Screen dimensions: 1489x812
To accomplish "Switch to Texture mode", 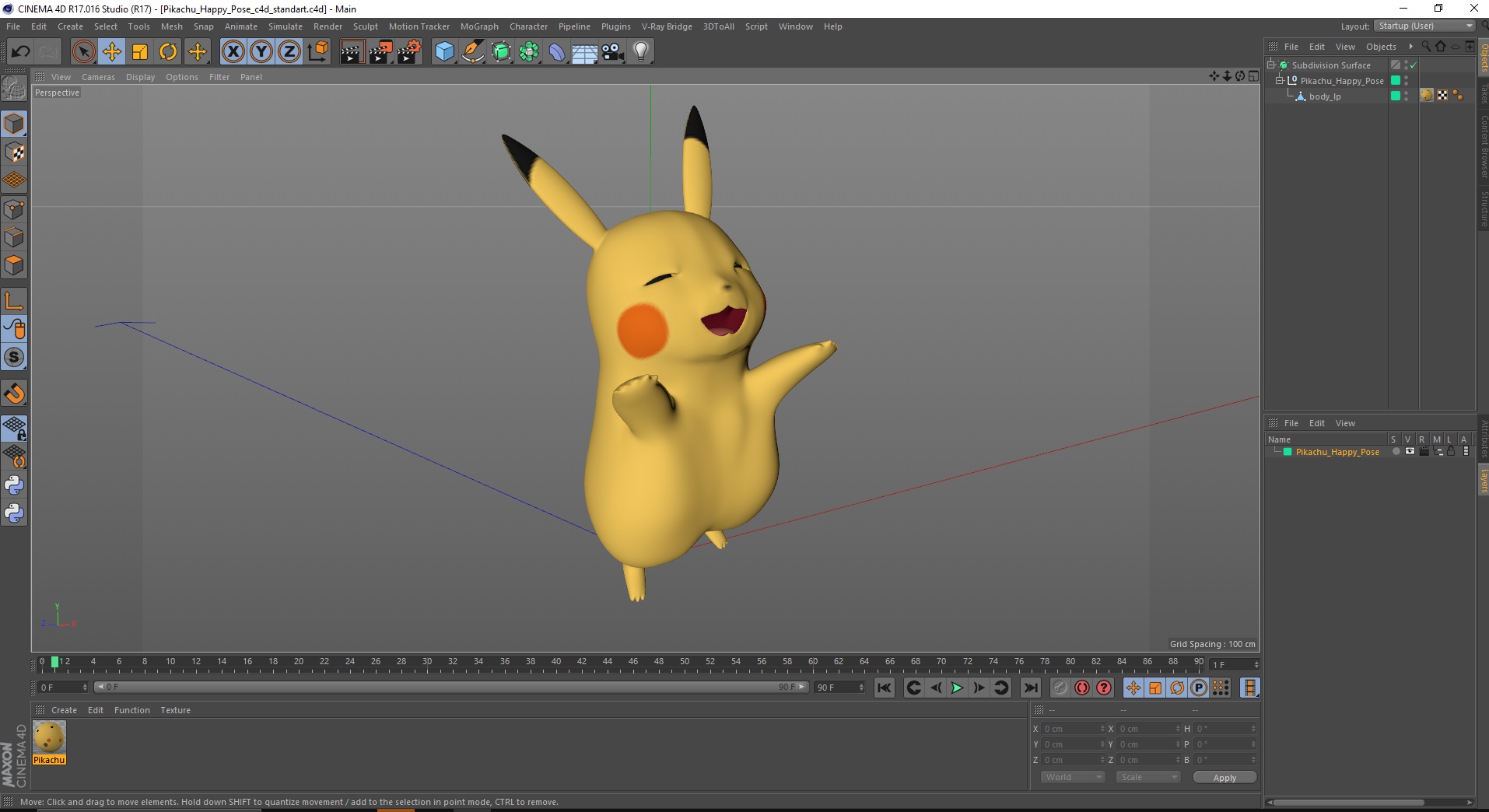I will (x=14, y=152).
